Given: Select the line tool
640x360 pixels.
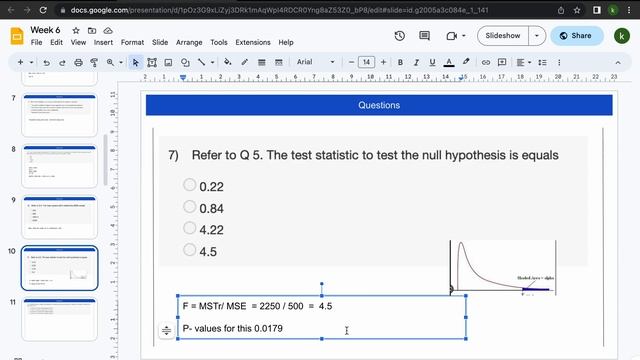Looking at the screenshot, I should pyautogui.click(x=201, y=62).
